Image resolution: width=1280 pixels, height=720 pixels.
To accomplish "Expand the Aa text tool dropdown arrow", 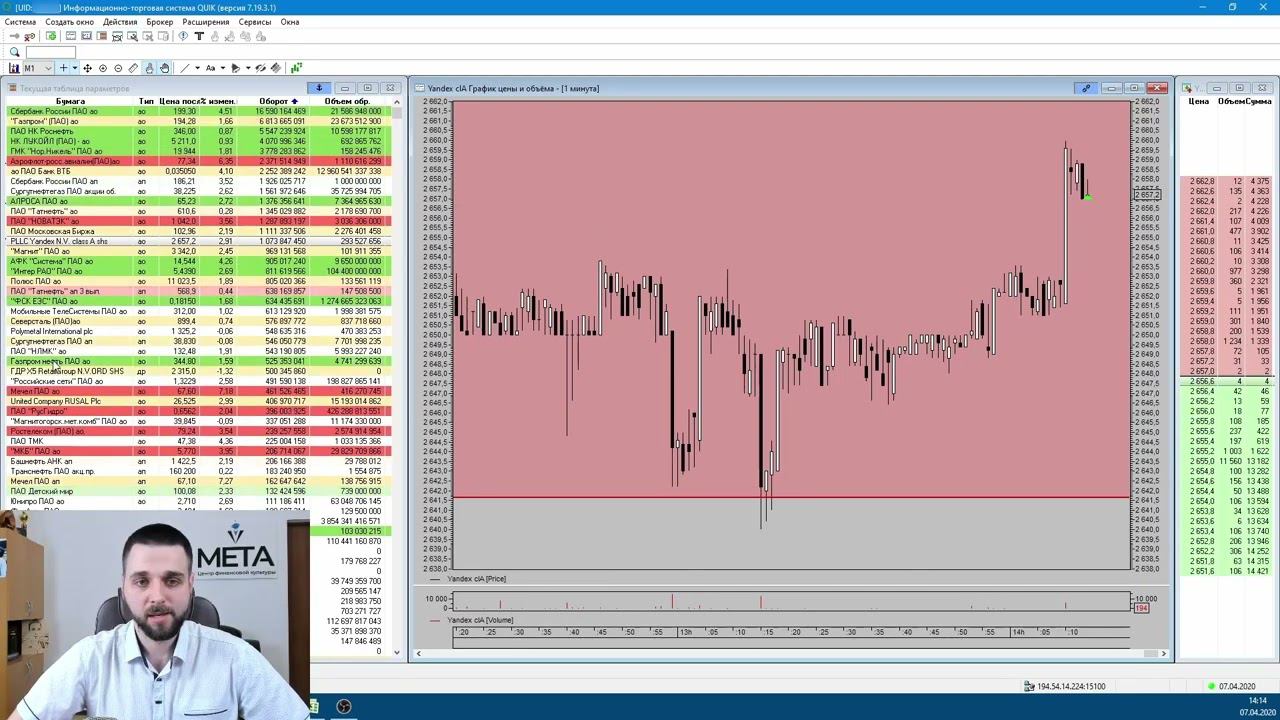I will (222, 68).
